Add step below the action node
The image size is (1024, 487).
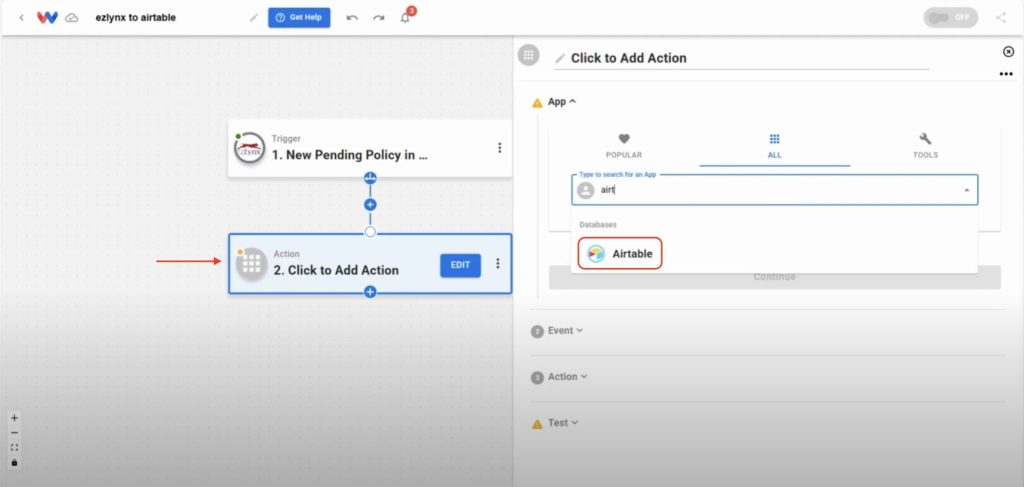[370, 292]
